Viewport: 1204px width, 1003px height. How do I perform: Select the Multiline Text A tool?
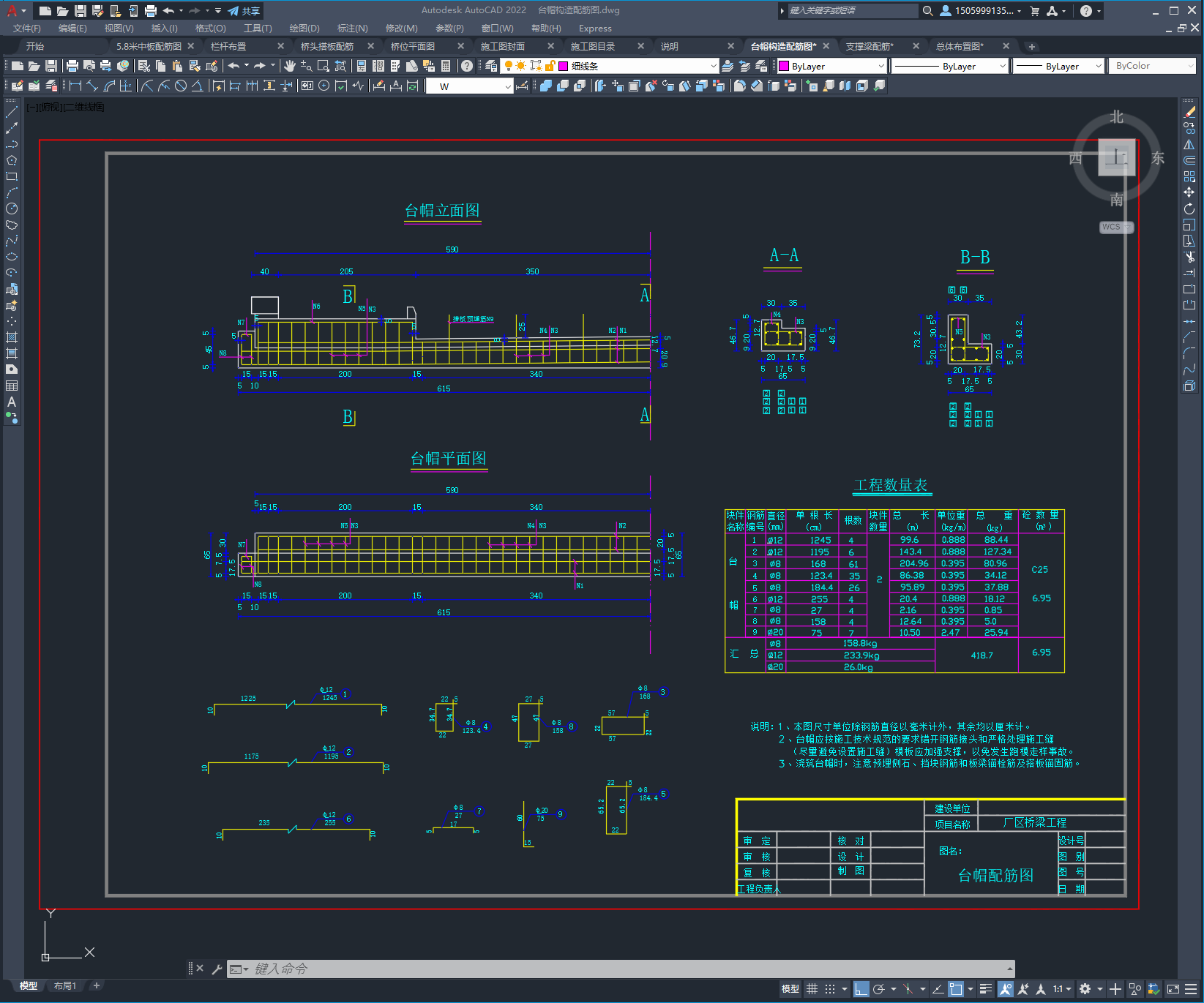[12, 402]
